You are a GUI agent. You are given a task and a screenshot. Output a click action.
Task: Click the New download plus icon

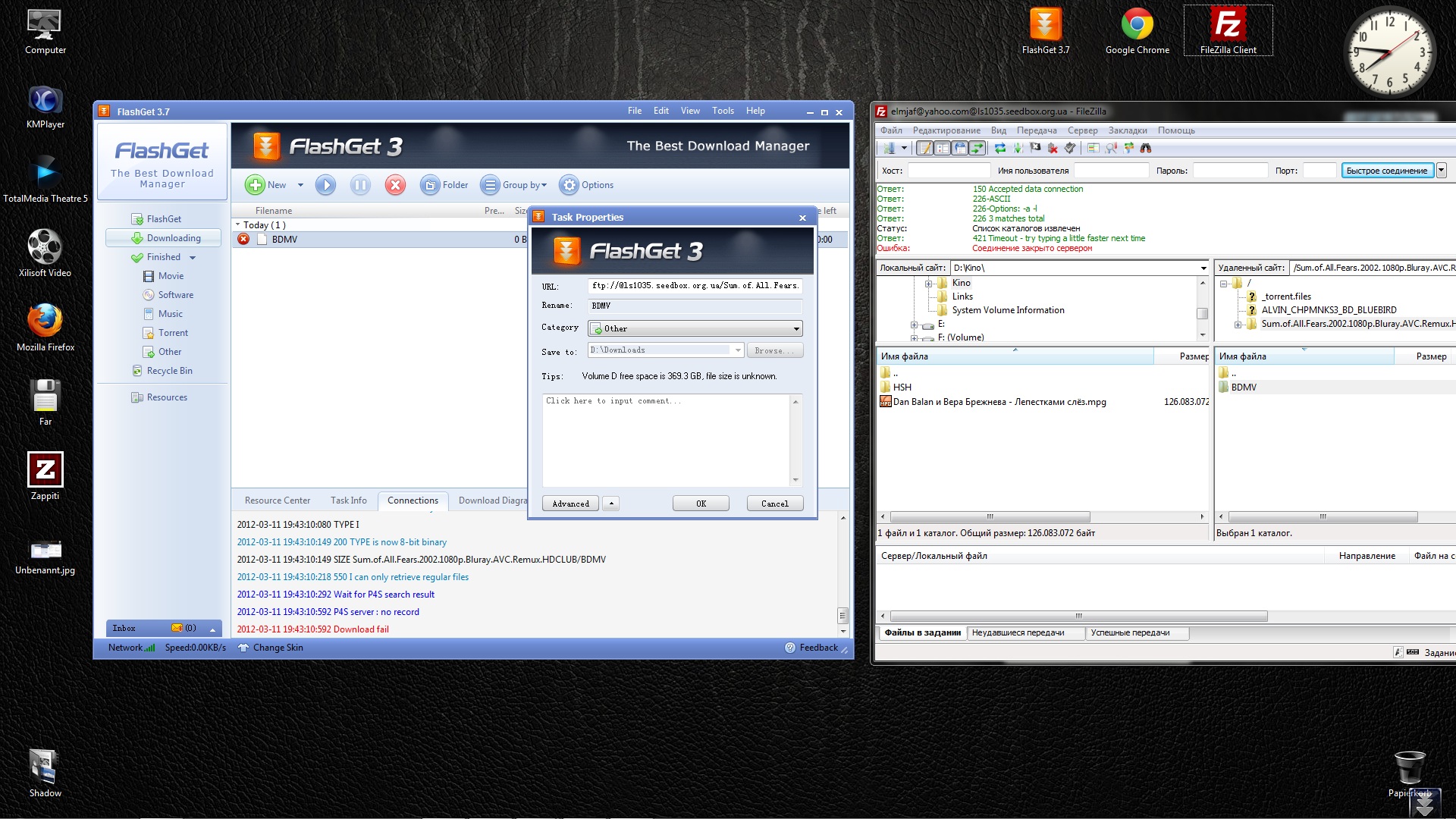click(x=256, y=185)
